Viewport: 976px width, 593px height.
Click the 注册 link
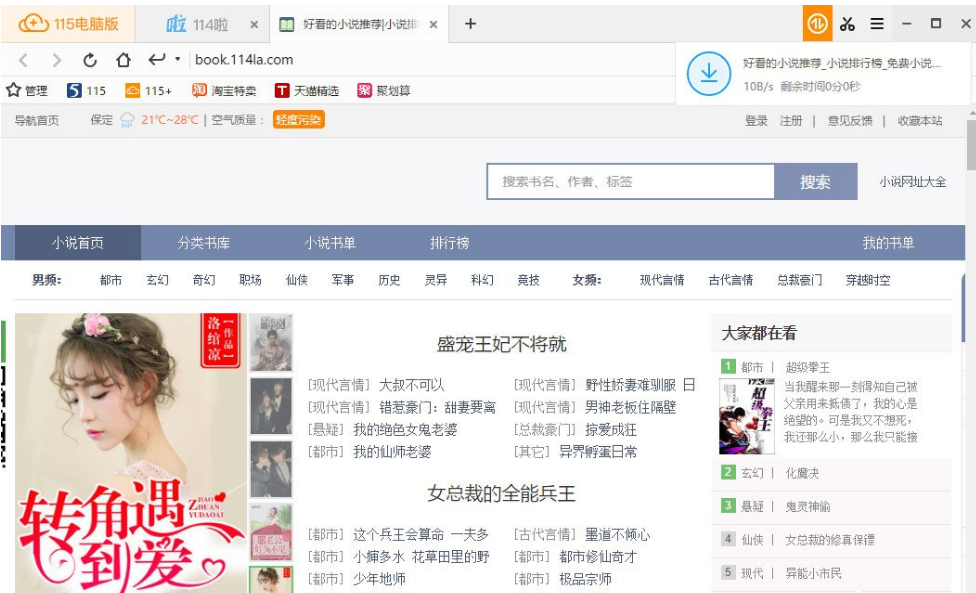791,121
